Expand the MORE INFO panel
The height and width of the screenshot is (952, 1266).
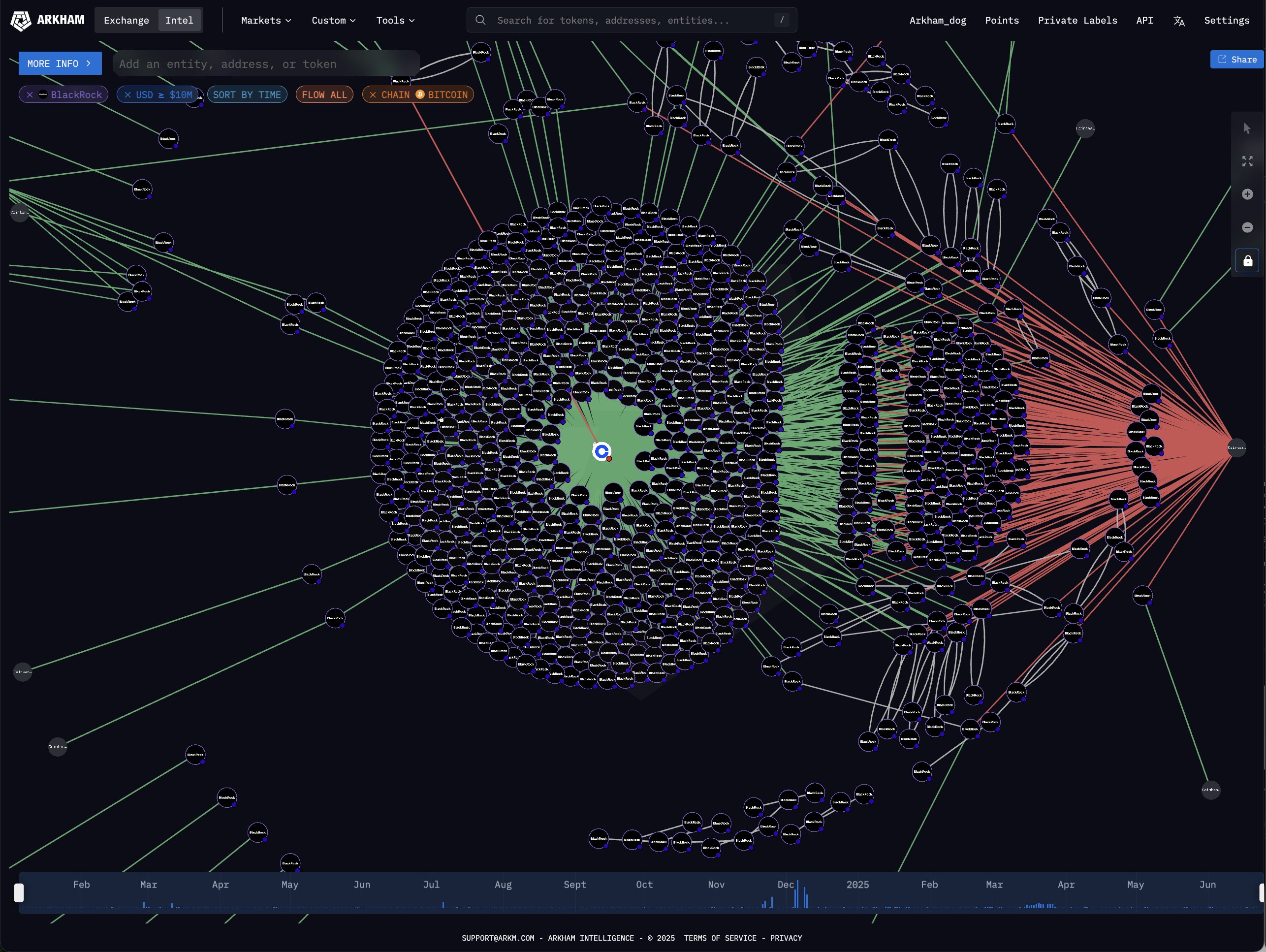click(x=60, y=63)
